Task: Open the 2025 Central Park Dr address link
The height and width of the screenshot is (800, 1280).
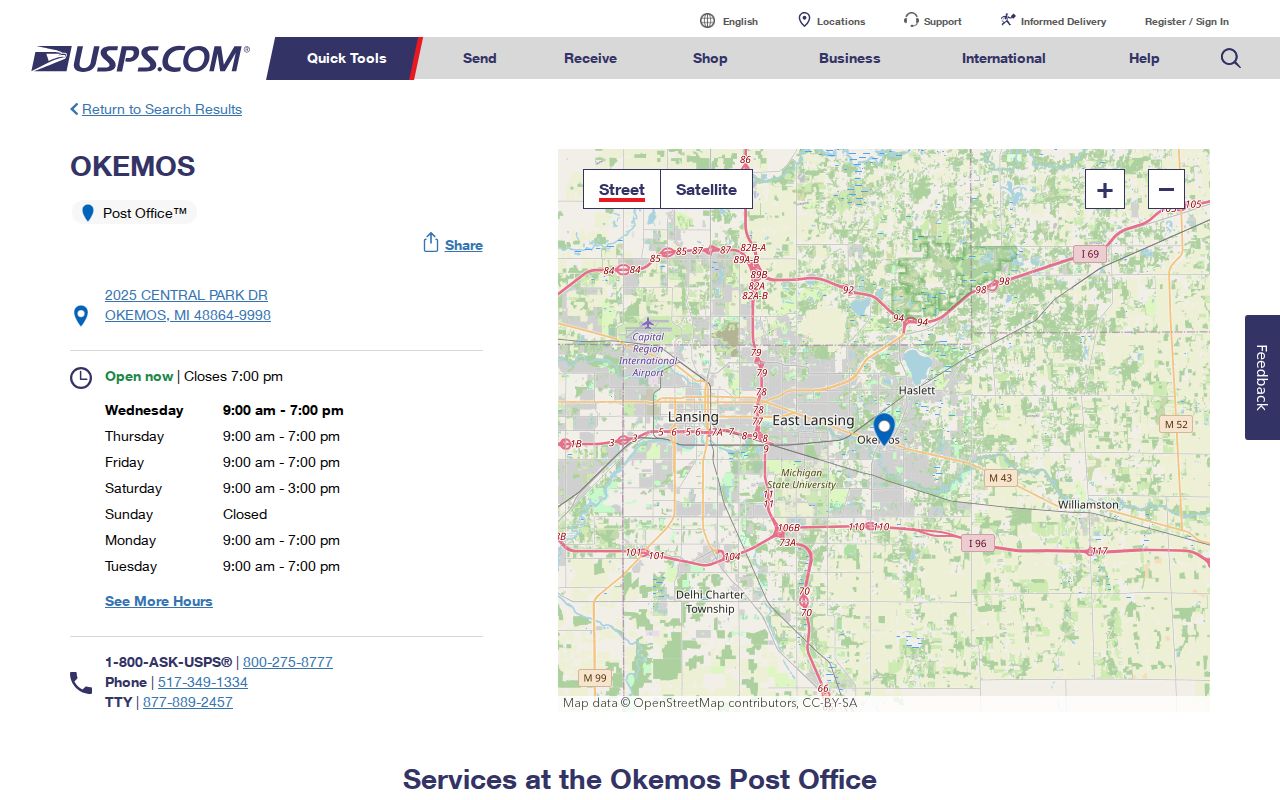Action: pos(188,305)
